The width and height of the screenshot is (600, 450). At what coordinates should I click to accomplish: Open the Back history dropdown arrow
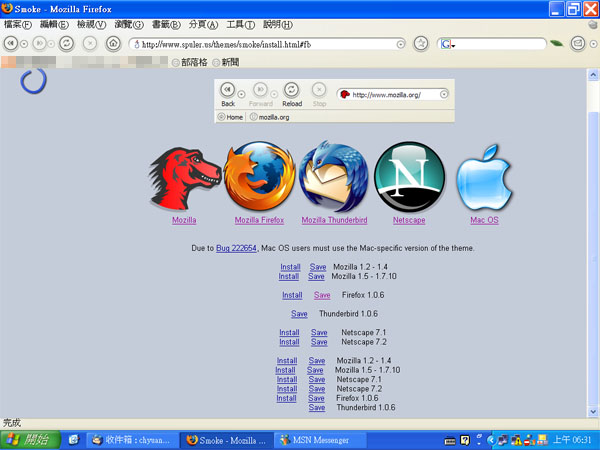coord(24,44)
